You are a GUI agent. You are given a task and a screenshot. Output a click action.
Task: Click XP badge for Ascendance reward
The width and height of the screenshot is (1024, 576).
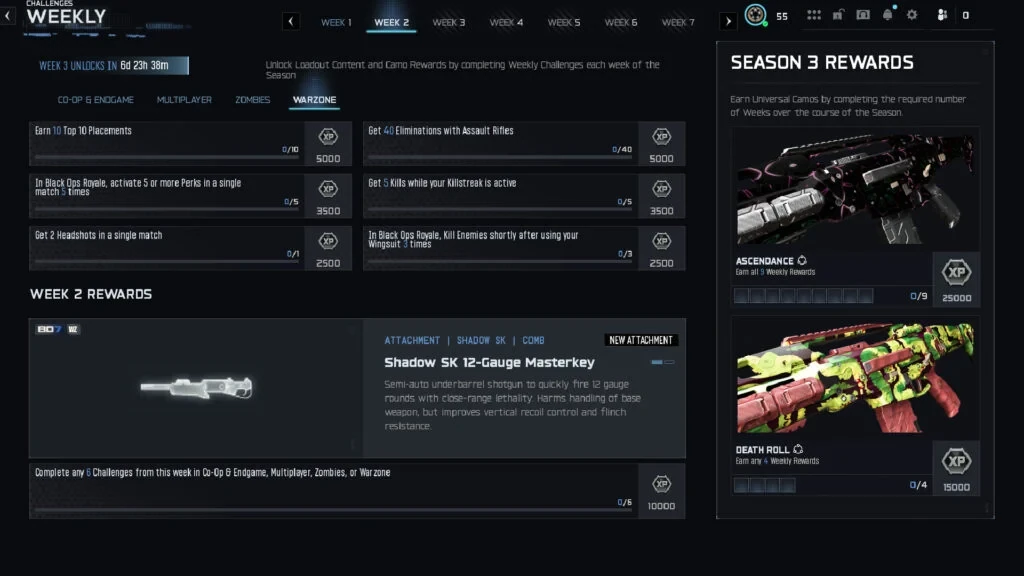(955, 278)
